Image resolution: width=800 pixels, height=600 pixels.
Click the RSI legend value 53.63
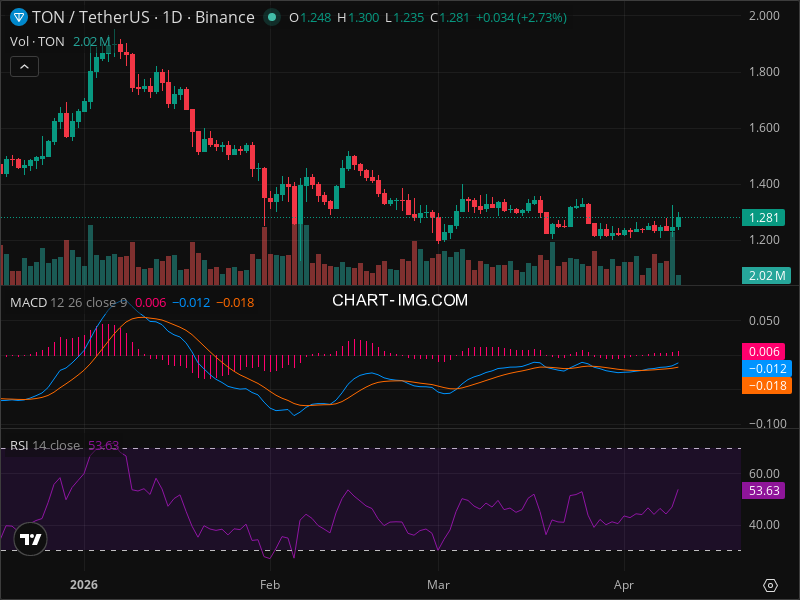click(104, 445)
